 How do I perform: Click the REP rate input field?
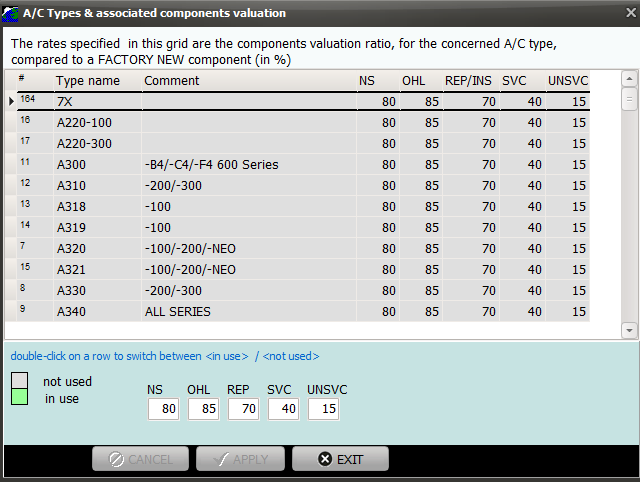click(243, 409)
